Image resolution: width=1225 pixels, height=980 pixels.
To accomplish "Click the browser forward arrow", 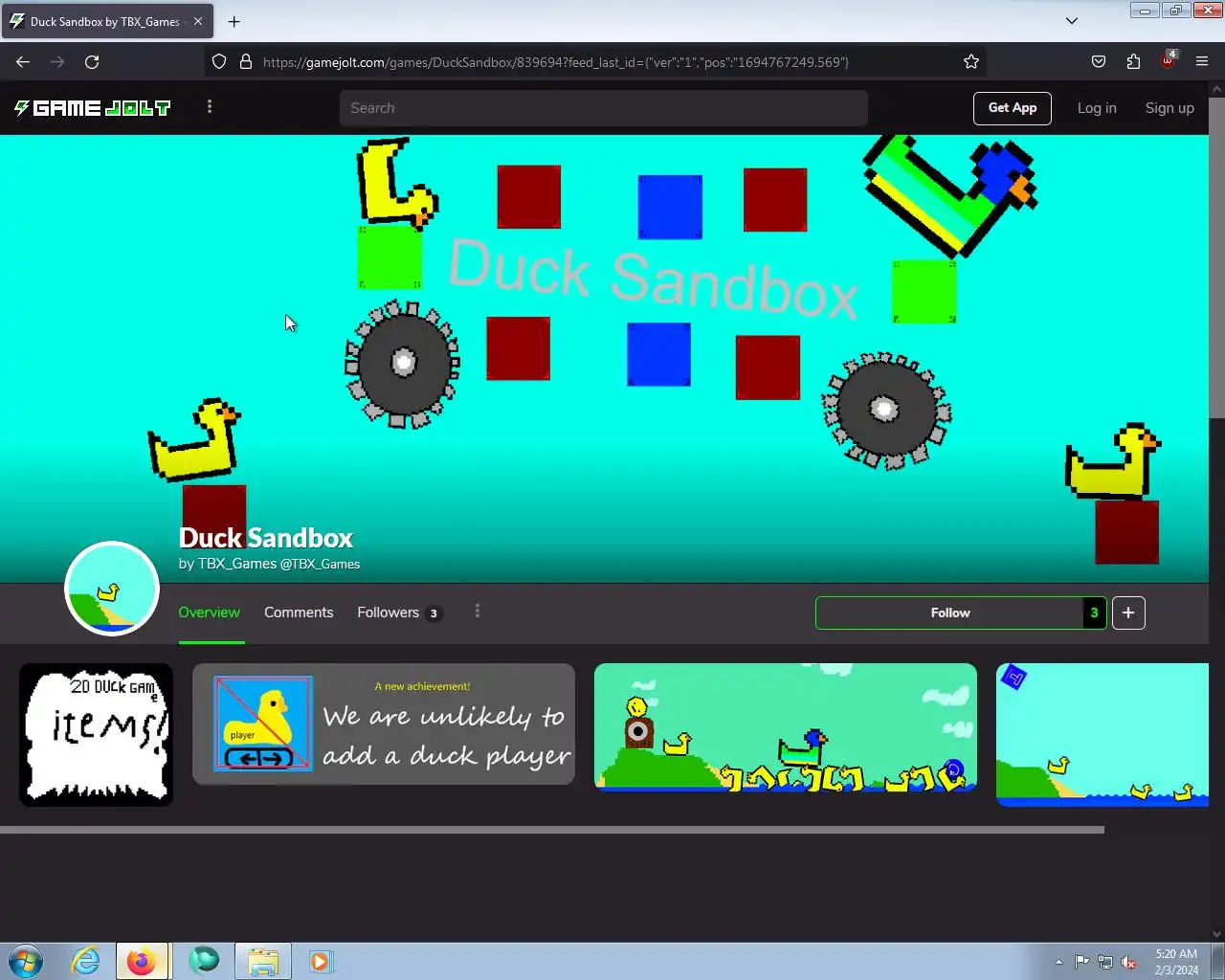I will 57,62.
